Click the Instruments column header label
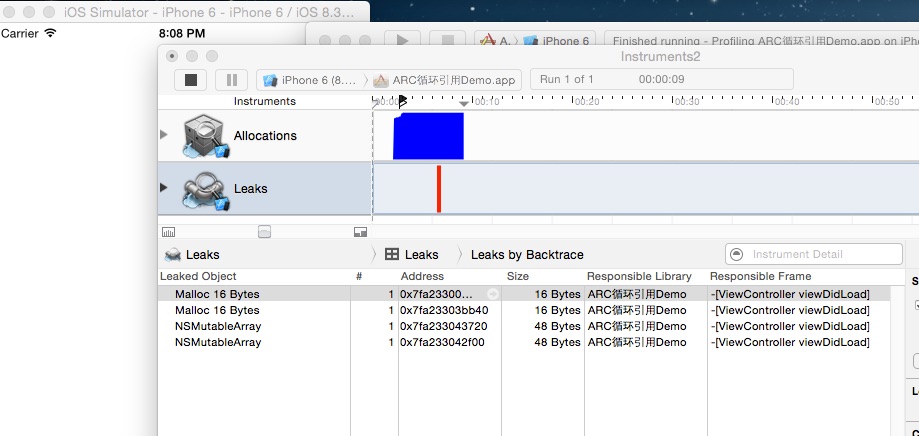The height and width of the screenshot is (436, 919). pos(264,101)
